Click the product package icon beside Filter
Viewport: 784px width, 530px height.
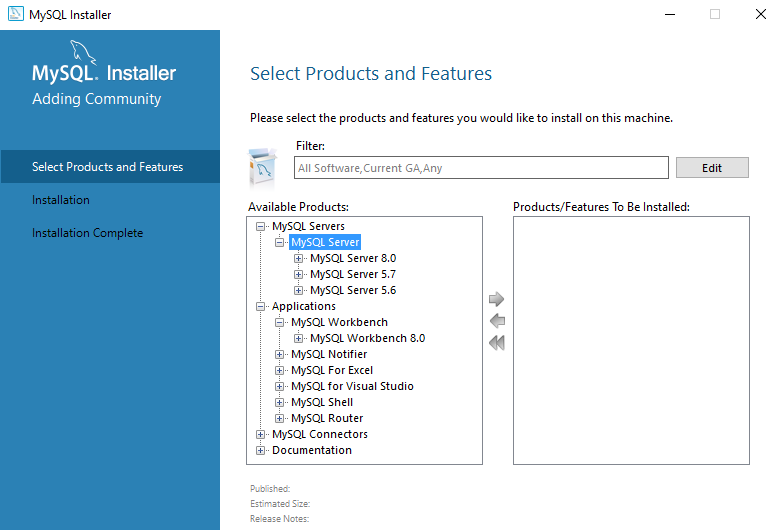[x=262, y=166]
